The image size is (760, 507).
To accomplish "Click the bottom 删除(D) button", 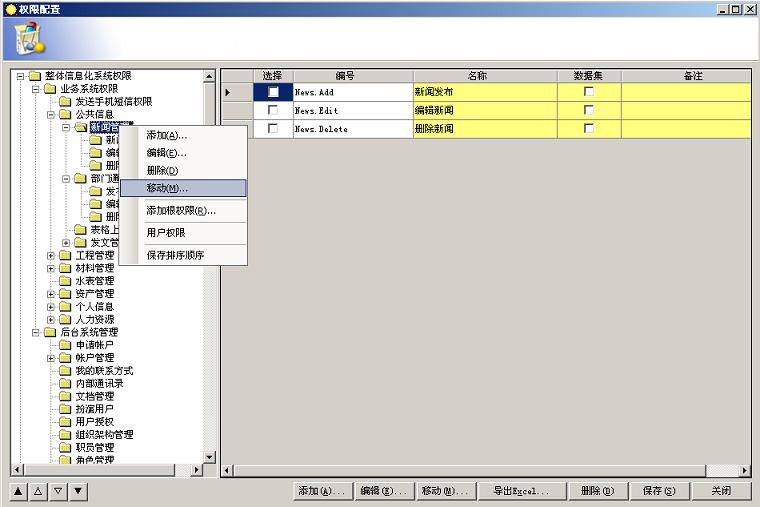I will pyautogui.click(x=598, y=491).
